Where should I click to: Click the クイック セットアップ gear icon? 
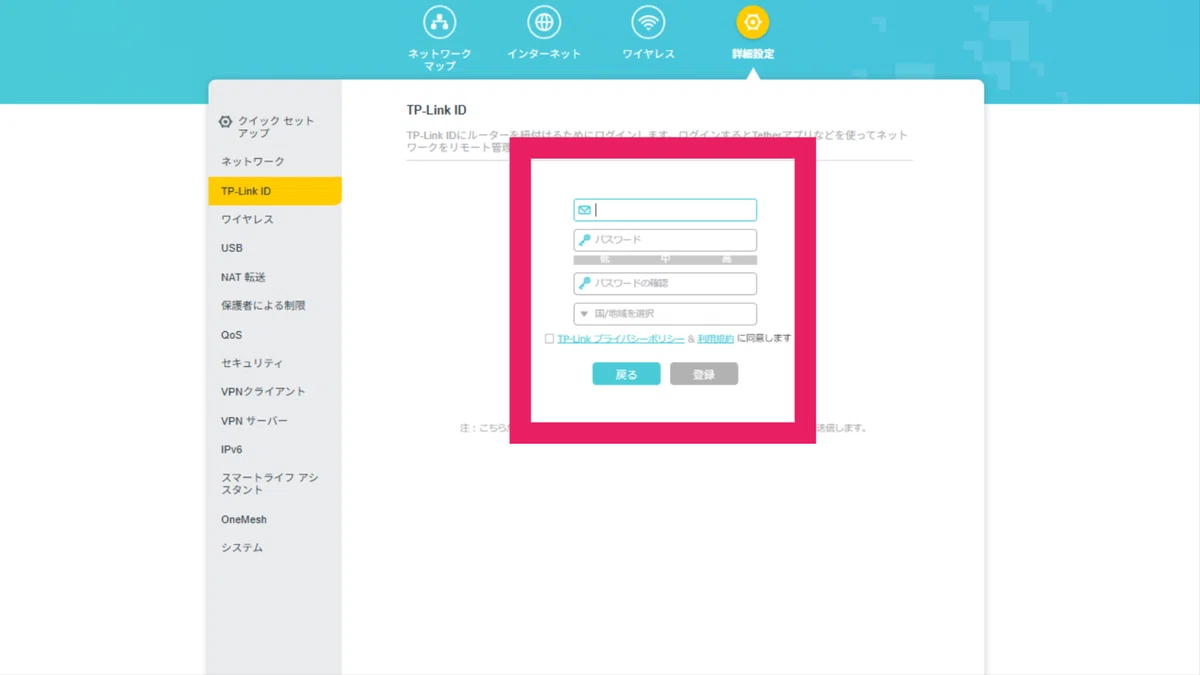click(x=225, y=122)
